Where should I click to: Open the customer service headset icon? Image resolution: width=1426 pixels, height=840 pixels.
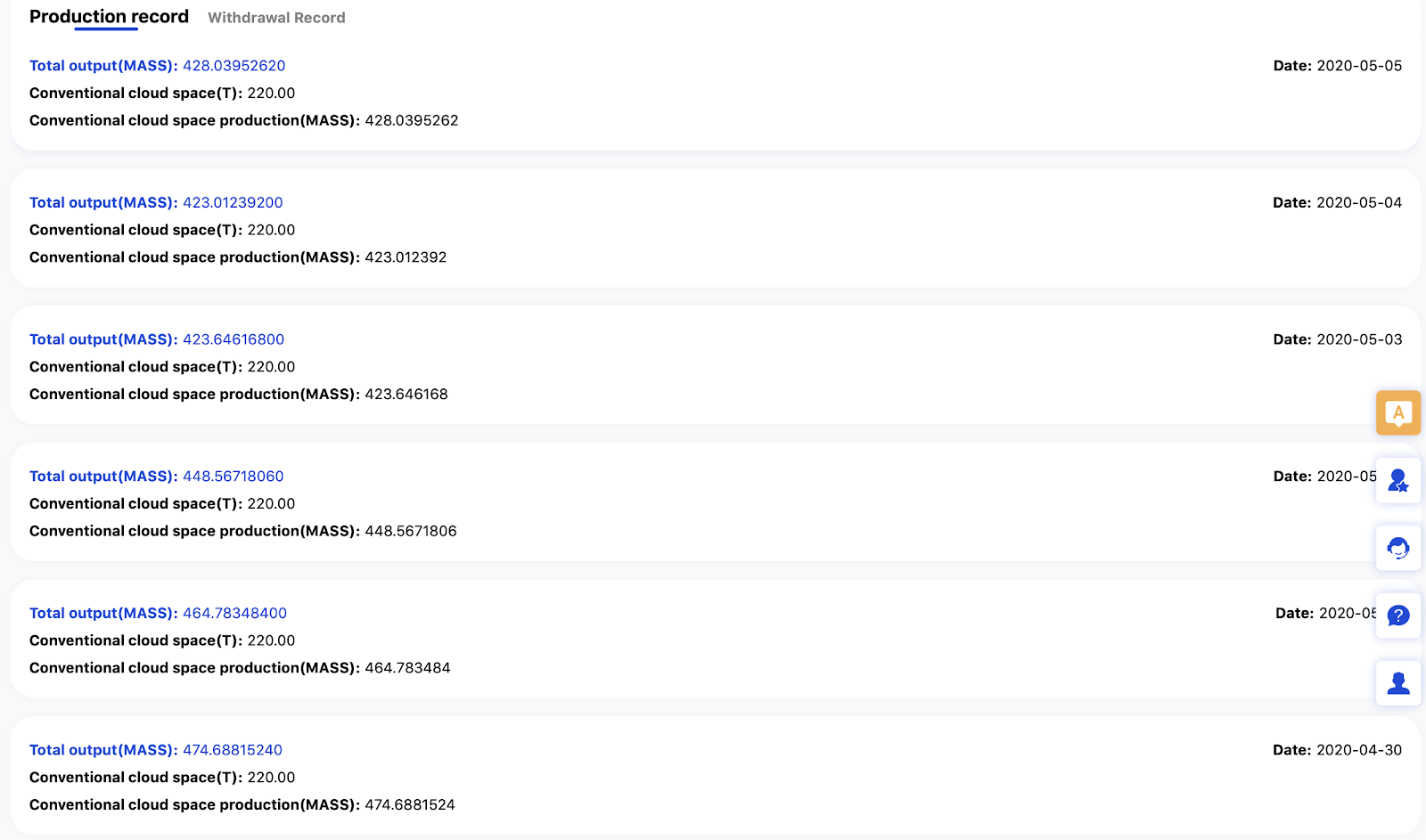(x=1397, y=548)
